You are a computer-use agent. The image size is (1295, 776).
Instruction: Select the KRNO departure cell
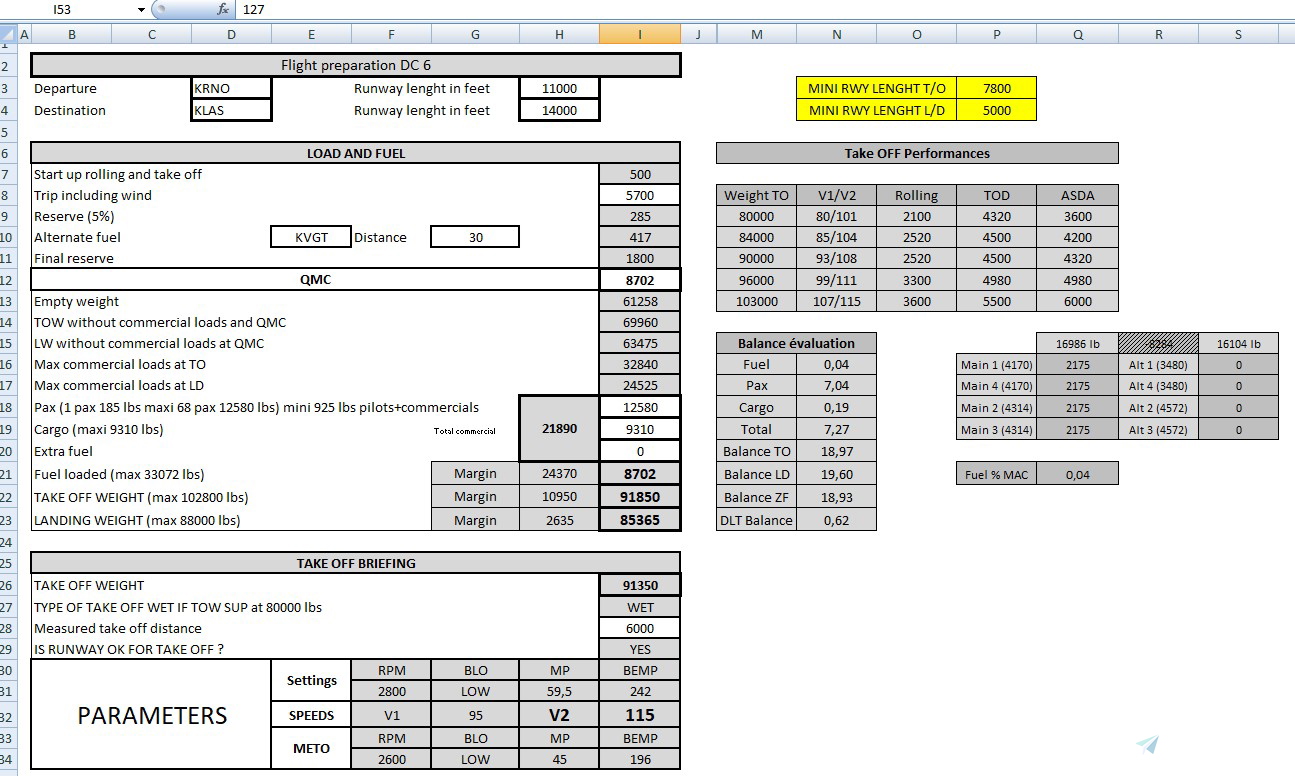point(230,88)
